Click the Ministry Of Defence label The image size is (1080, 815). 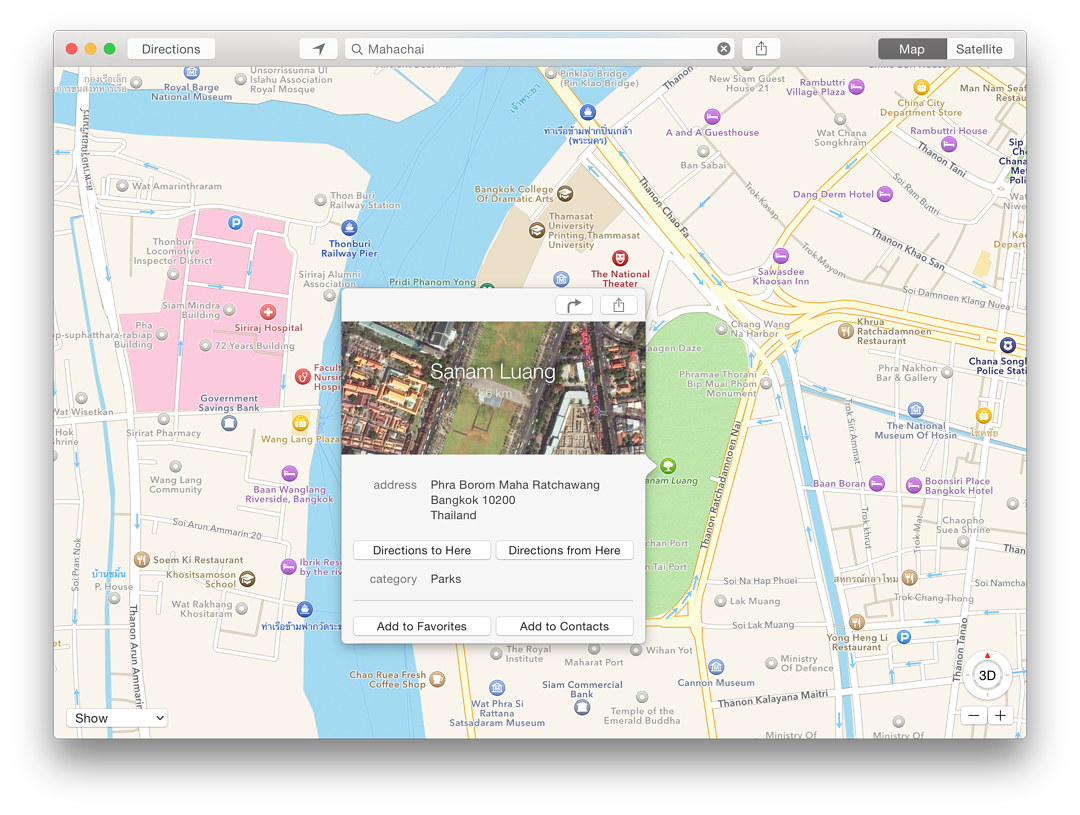tap(807, 663)
